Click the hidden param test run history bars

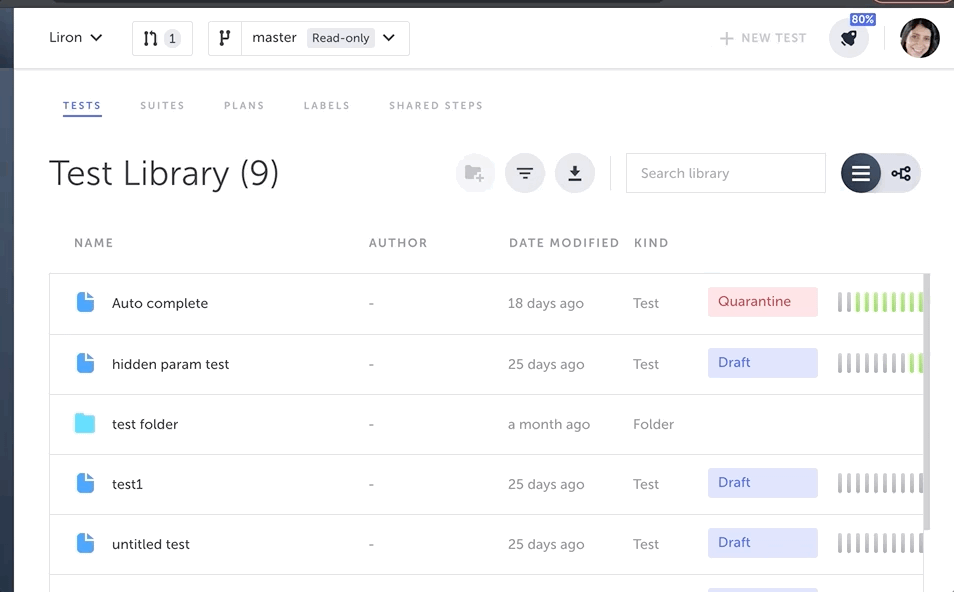point(880,363)
